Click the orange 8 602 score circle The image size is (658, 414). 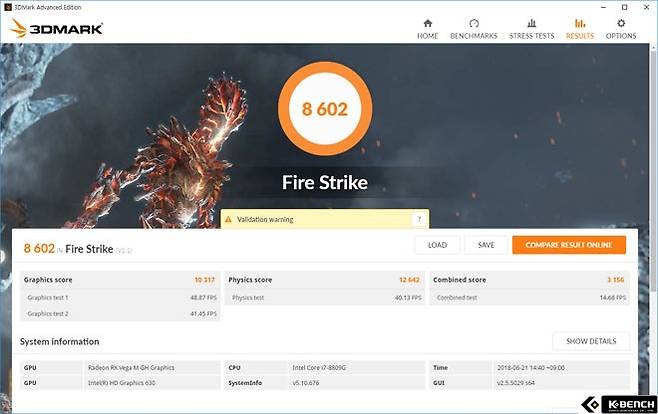[325, 109]
